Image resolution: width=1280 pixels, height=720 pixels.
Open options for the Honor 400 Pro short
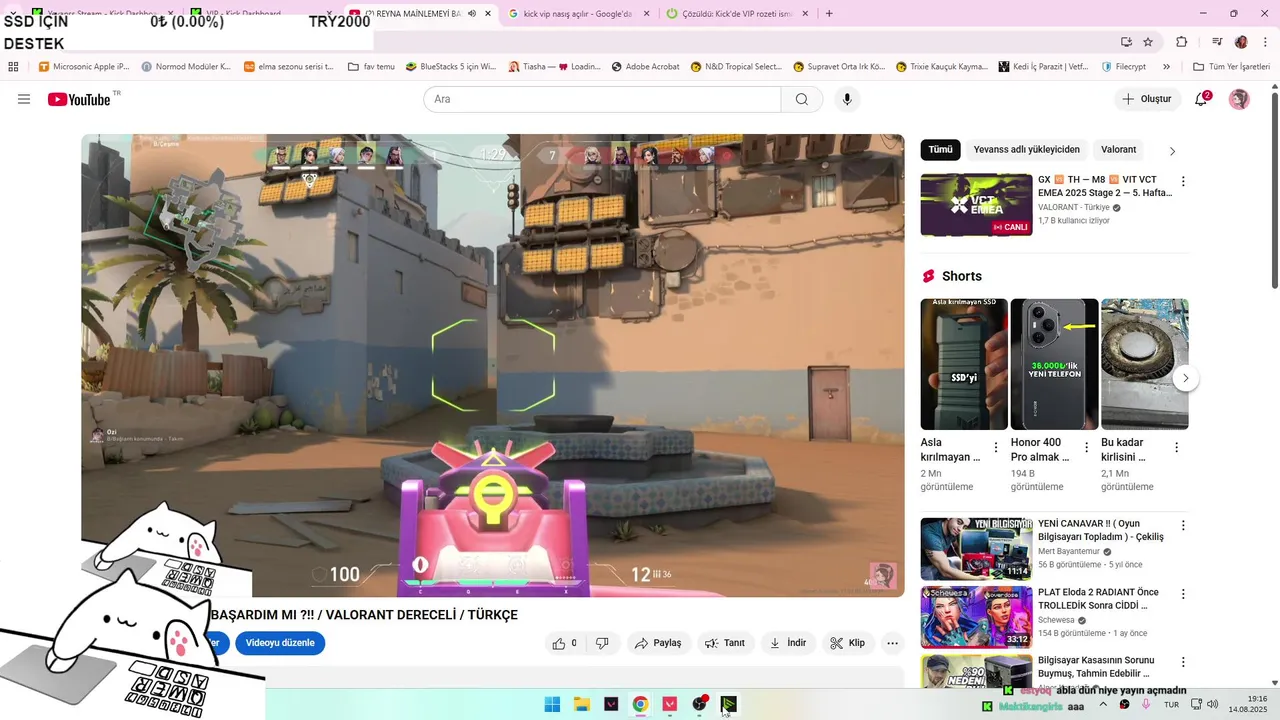pyautogui.click(x=1086, y=447)
